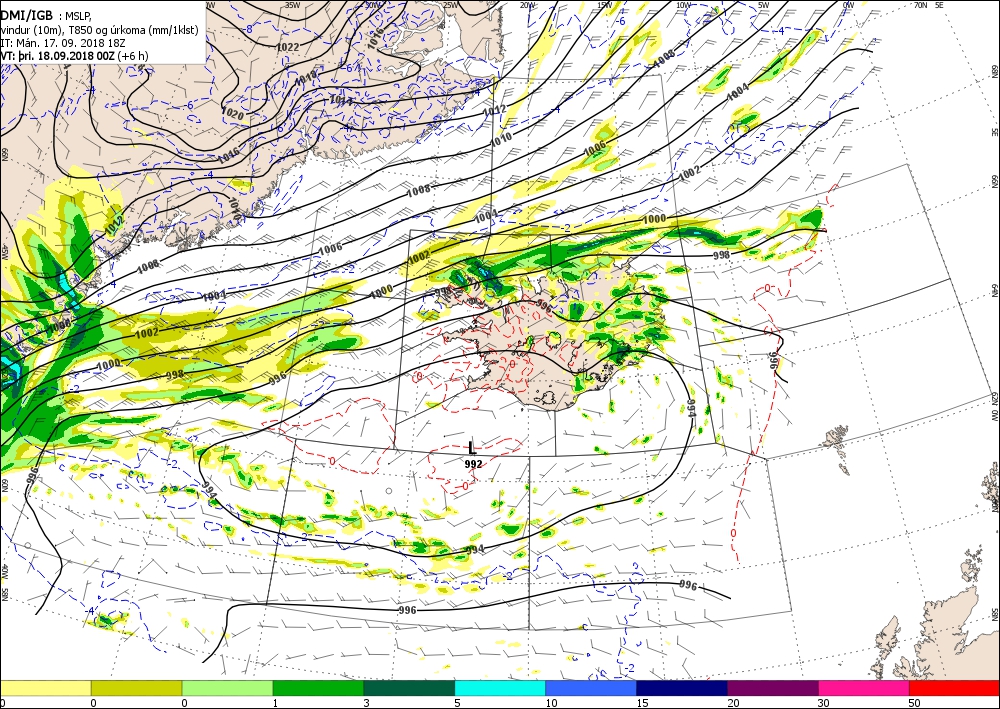Click the 70N latitude label
The width and height of the screenshot is (1000, 709).
coord(920,5)
